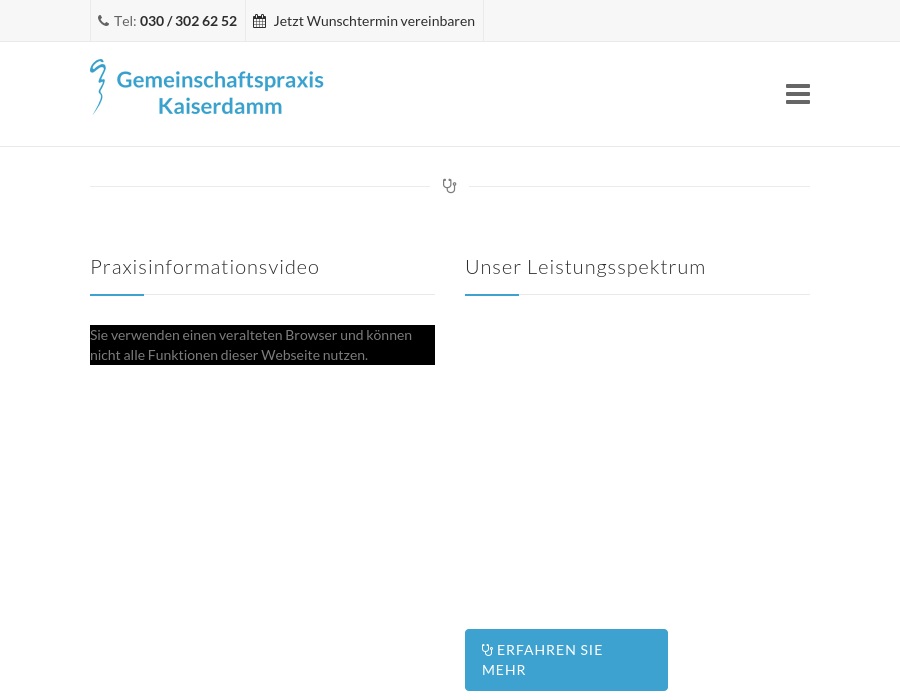
Task: Click the stethoscope icon inside the blue button
Action: click(487, 650)
